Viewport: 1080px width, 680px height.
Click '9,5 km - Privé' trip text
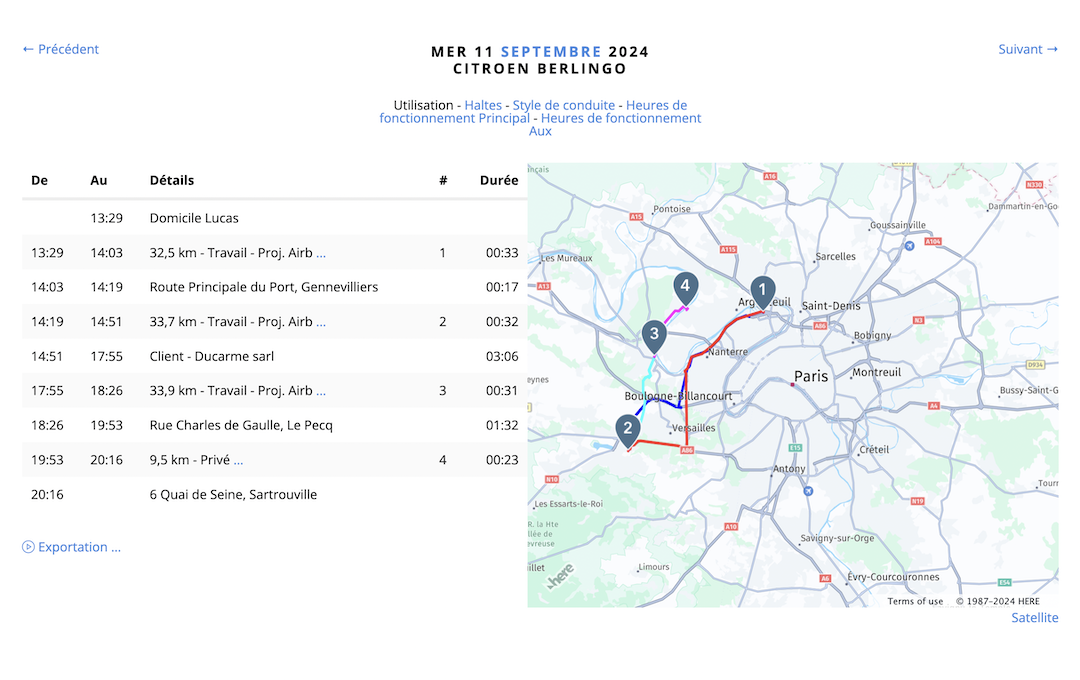[189, 460]
